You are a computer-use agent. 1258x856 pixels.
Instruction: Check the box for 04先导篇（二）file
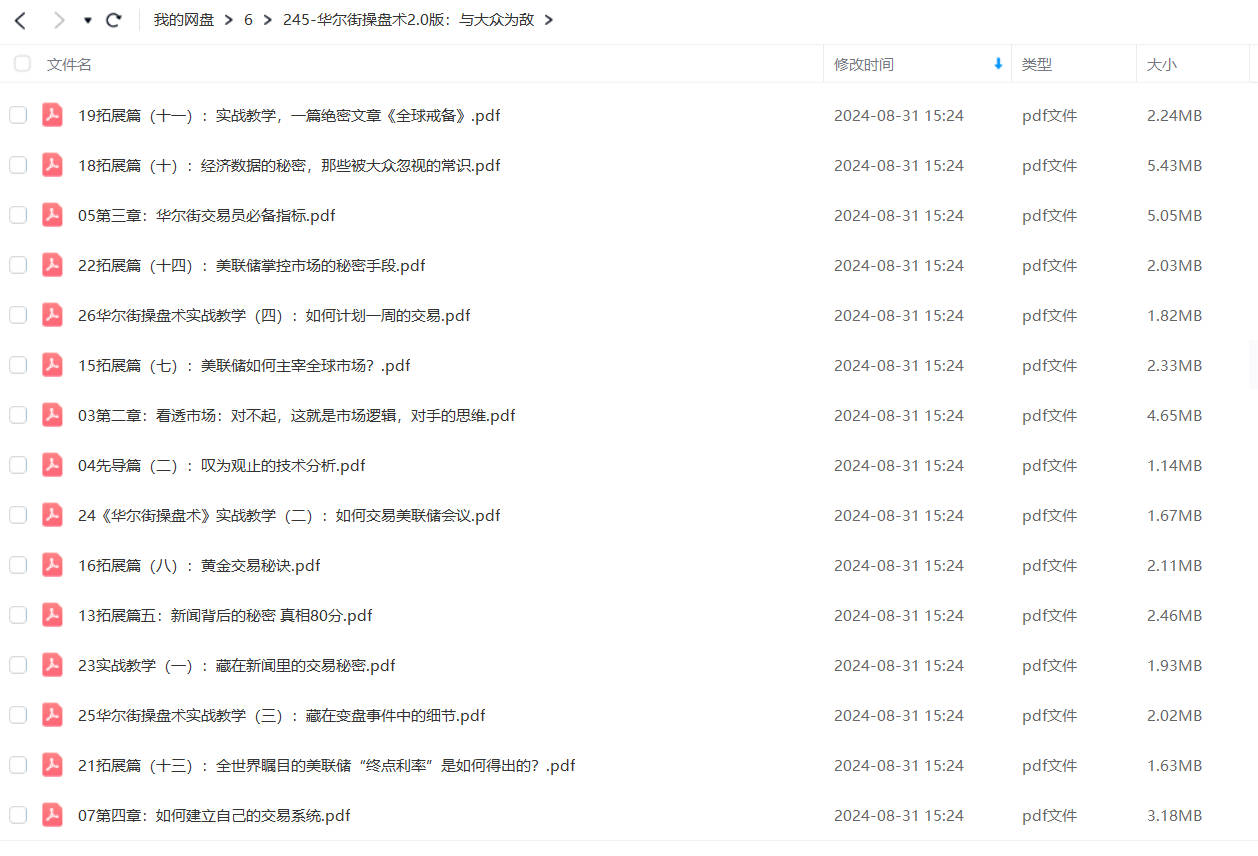point(18,465)
